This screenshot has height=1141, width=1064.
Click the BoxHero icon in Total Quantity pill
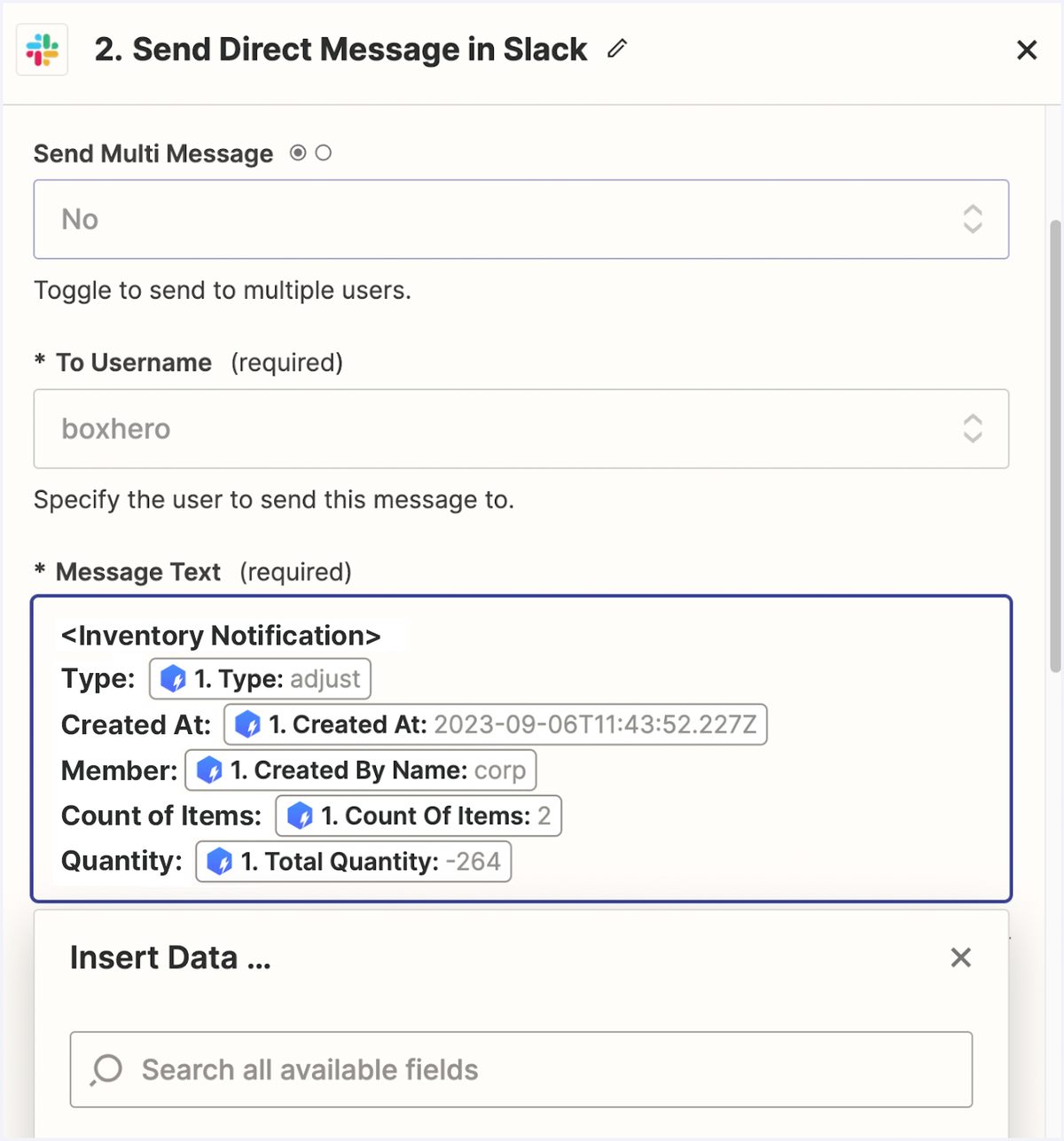point(221,861)
